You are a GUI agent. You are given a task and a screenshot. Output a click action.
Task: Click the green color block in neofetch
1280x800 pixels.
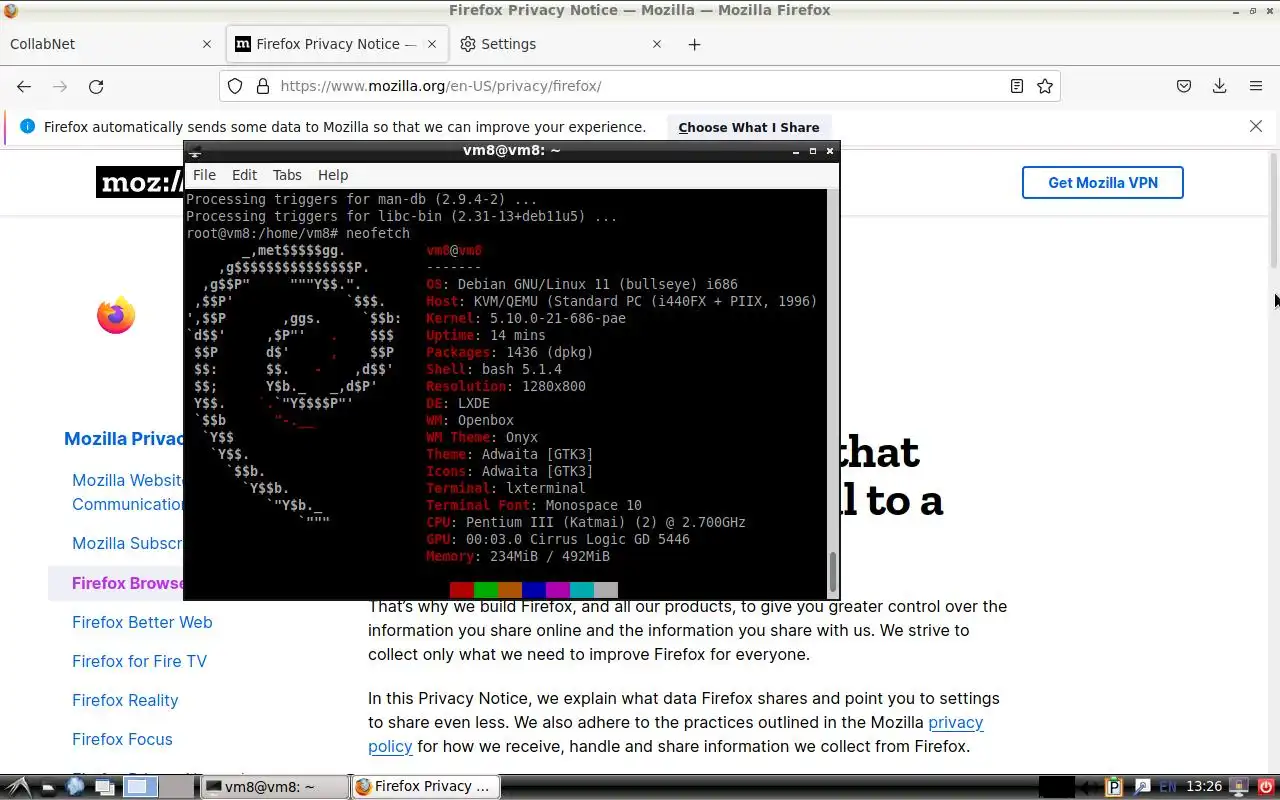click(485, 590)
